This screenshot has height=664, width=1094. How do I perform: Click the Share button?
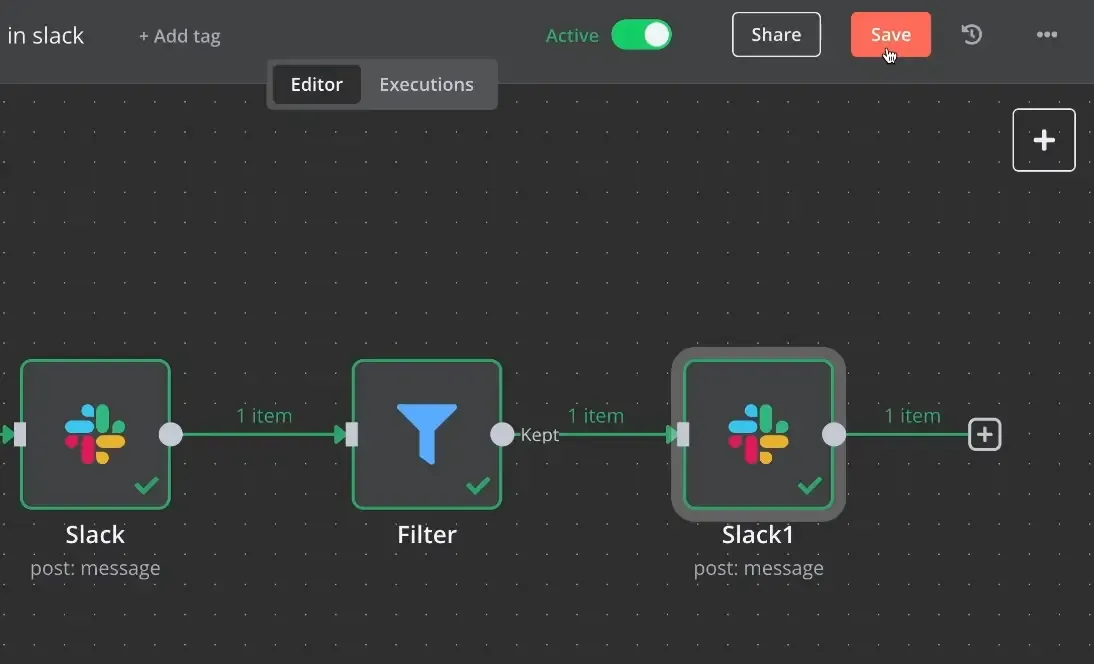click(776, 35)
